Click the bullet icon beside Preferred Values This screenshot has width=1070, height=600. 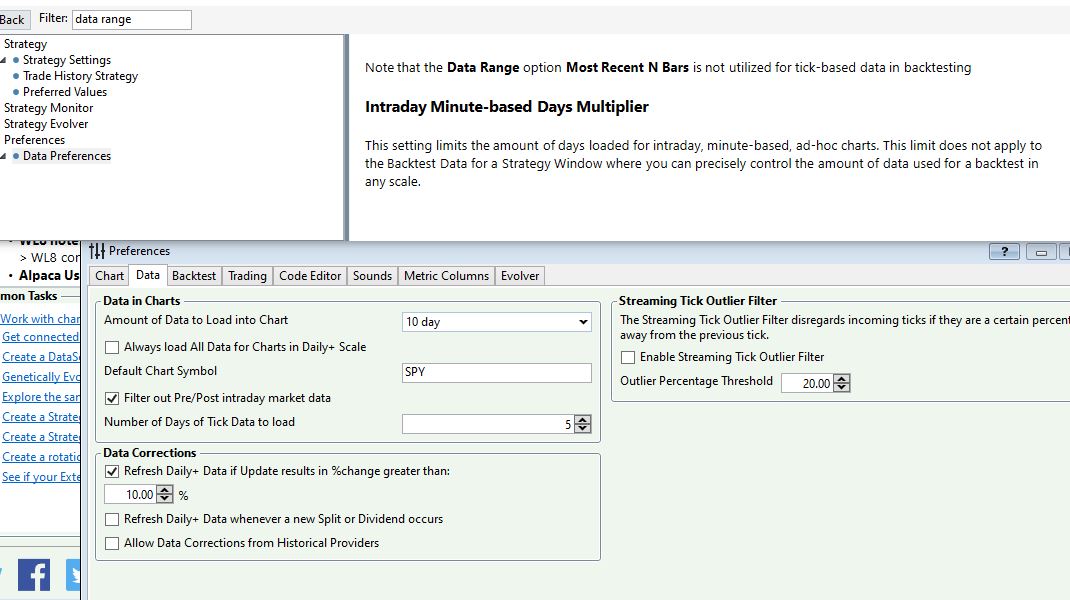[16, 92]
